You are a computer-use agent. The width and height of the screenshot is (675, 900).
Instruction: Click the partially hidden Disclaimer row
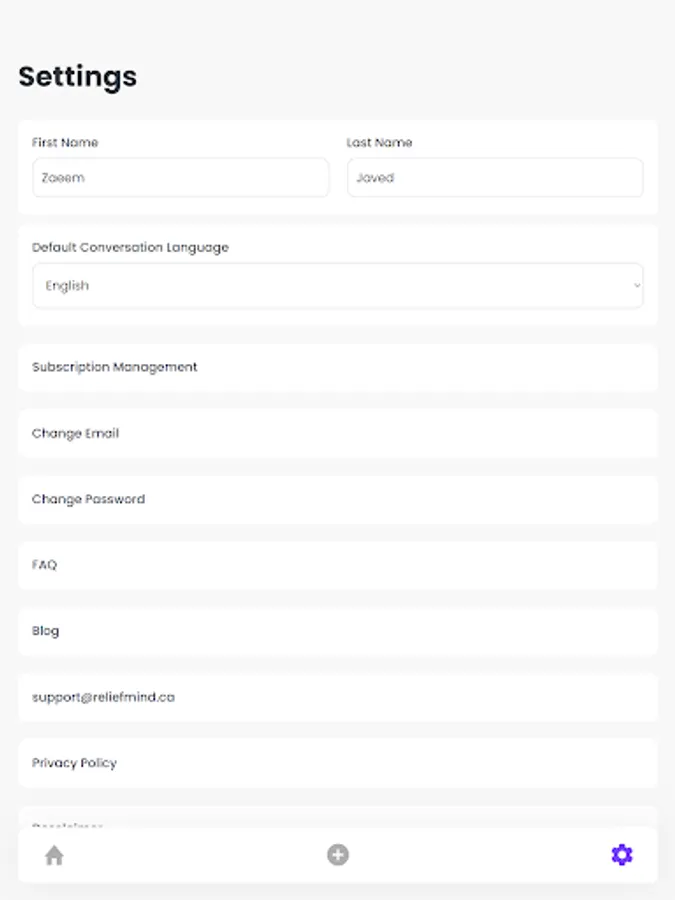click(337, 819)
